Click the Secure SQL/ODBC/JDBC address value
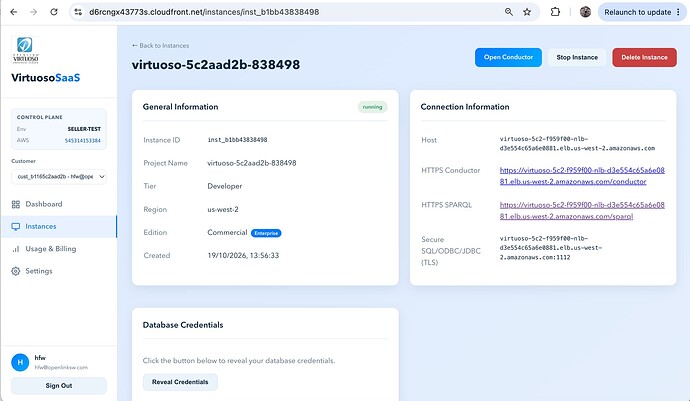 coord(551,248)
